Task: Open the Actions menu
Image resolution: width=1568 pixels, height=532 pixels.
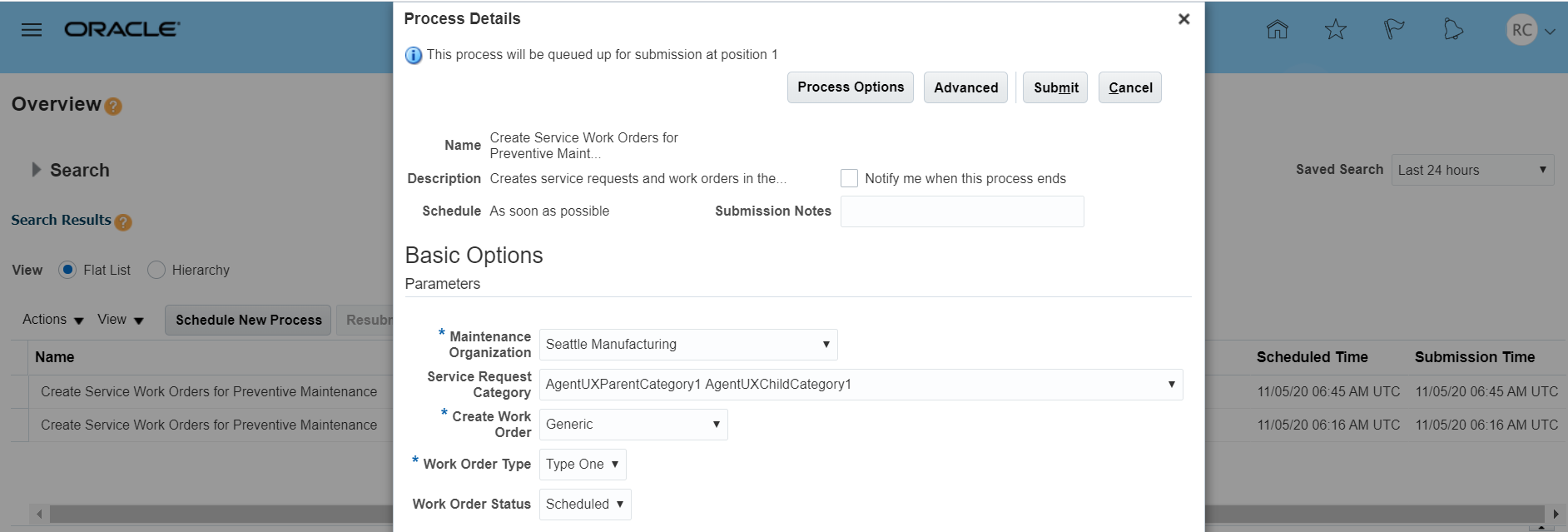Action: (52, 320)
